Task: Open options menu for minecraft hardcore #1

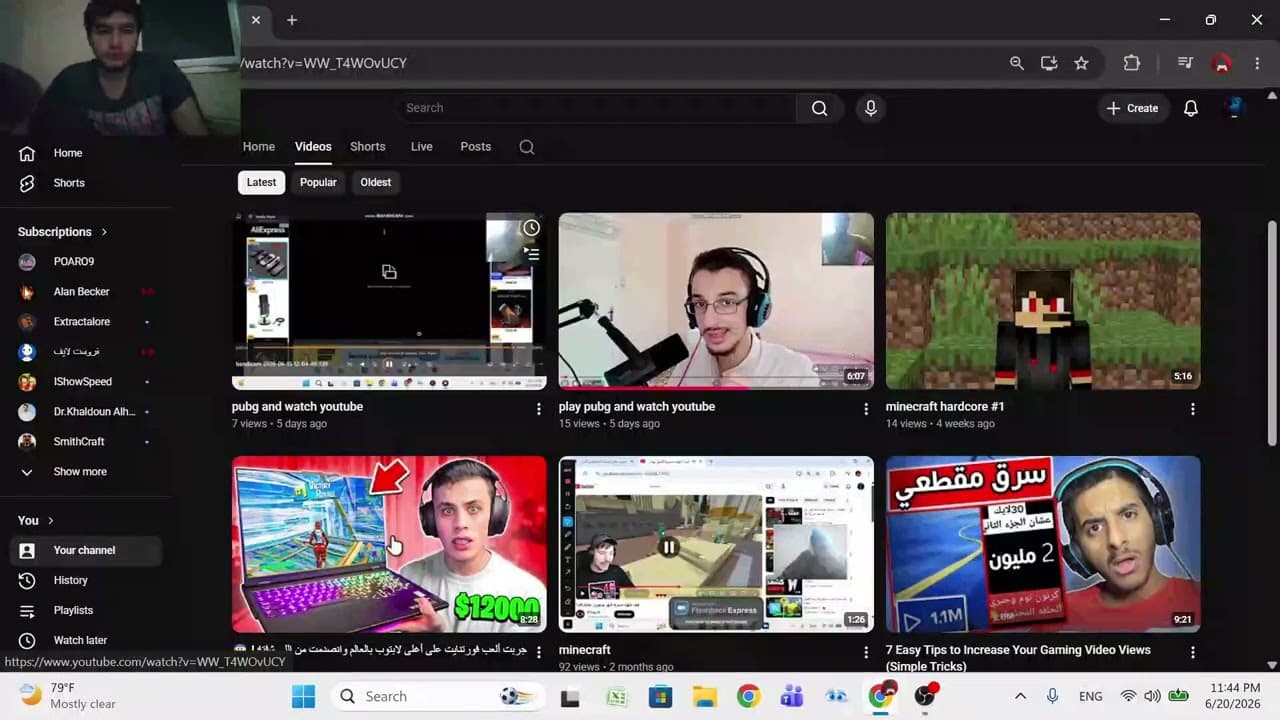Action: [1192, 409]
